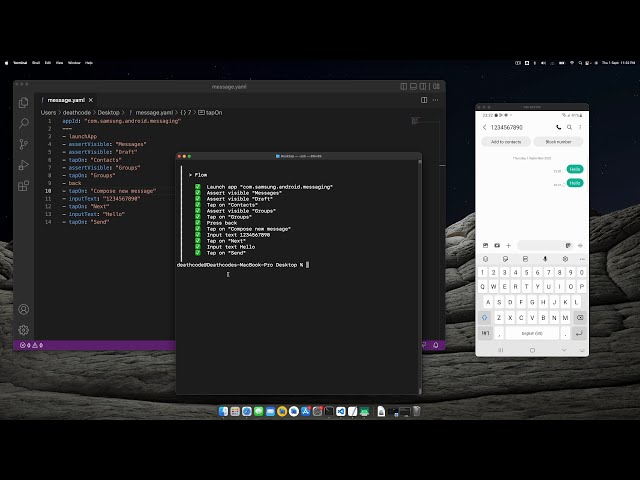
Task: Open the Manage gear in VS Code
Action: tap(24, 329)
